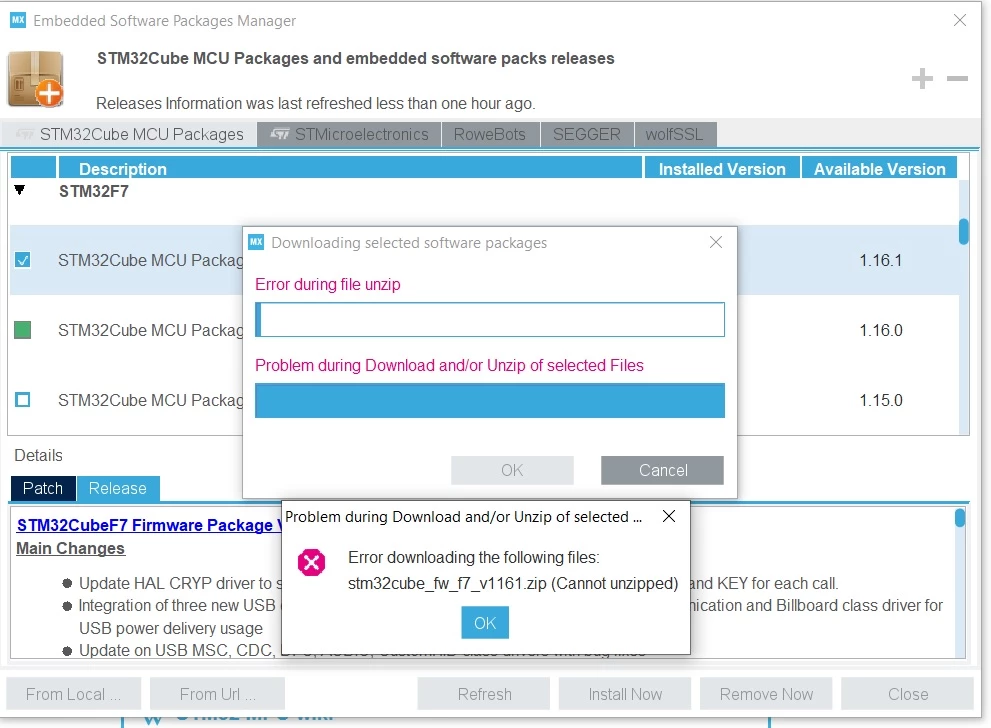Click MX icon in Packages Manager title bar

[x=18, y=20]
